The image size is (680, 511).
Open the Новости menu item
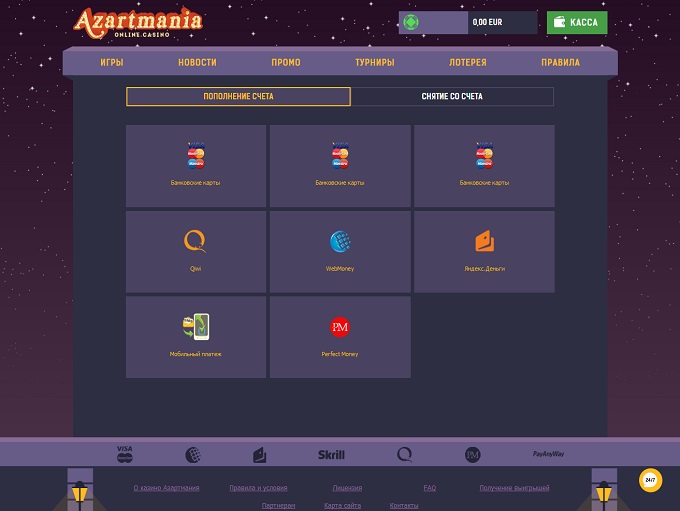pyautogui.click(x=197, y=62)
